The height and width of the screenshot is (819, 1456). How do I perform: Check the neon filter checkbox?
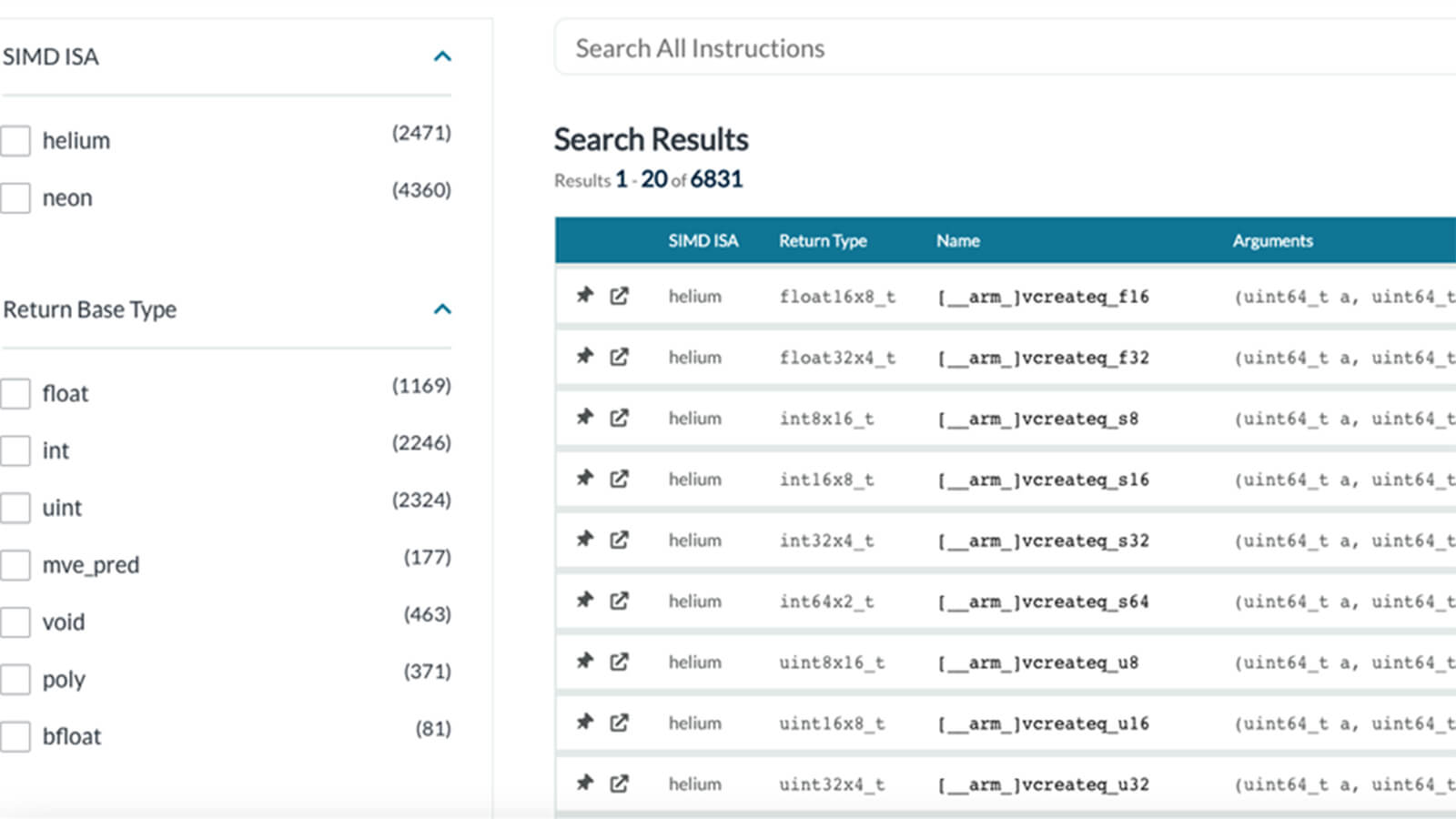[x=15, y=198]
